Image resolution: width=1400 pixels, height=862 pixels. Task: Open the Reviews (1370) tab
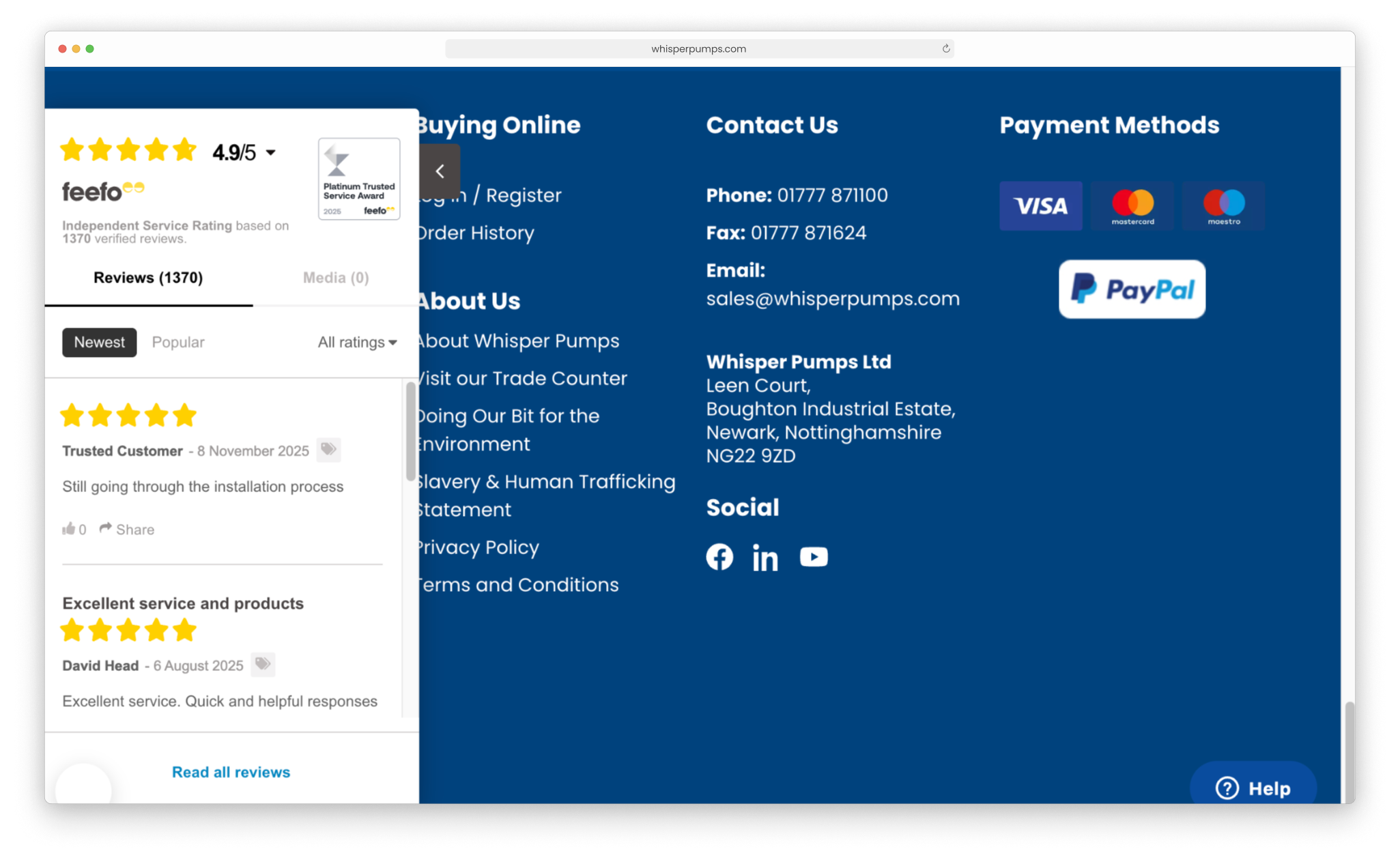[147, 277]
